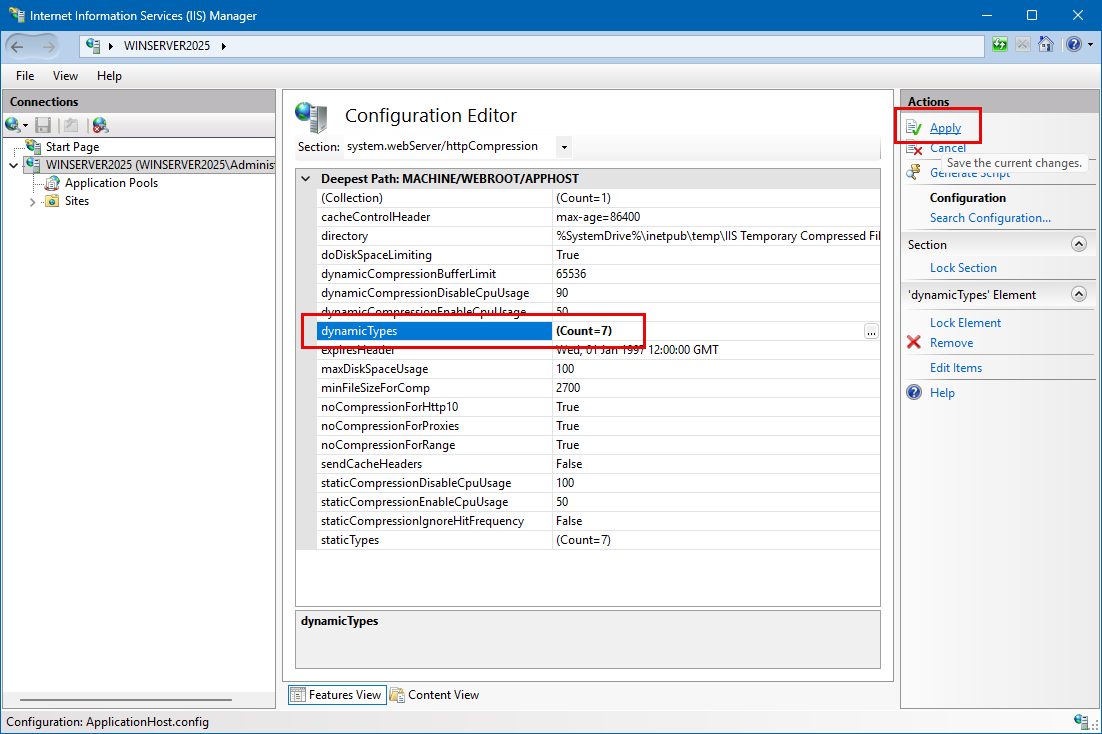Open the File menu
The width and height of the screenshot is (1102, 734).
(25, 76)
